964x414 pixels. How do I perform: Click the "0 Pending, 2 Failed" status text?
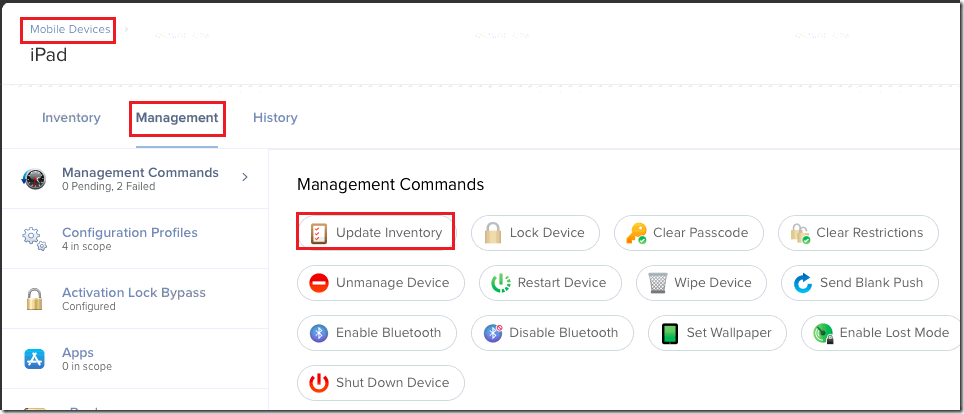click(109, 186)
